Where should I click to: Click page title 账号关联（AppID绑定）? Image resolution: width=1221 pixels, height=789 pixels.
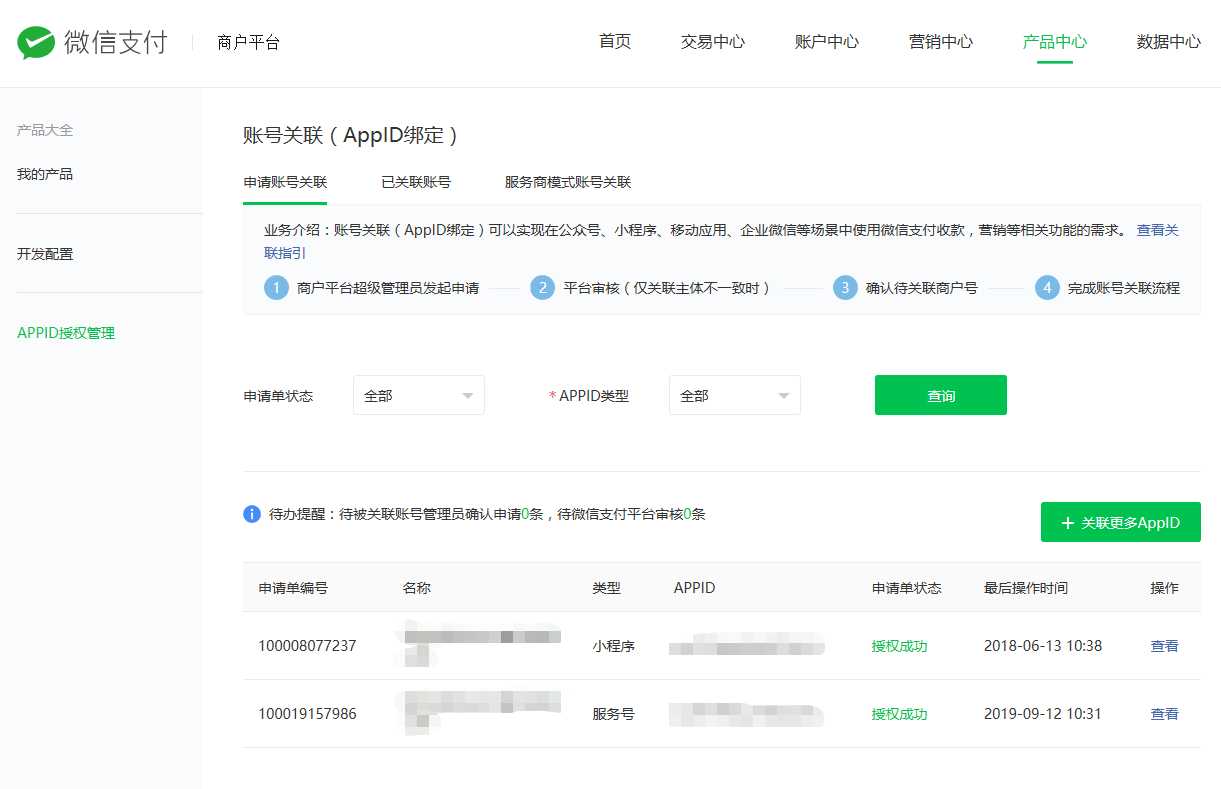pos(356,136)
